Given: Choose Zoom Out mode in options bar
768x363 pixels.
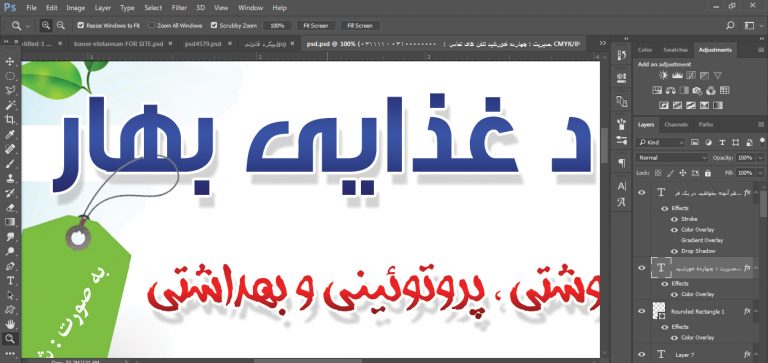Looking at the screenshot, I should [x=60, y=25].
